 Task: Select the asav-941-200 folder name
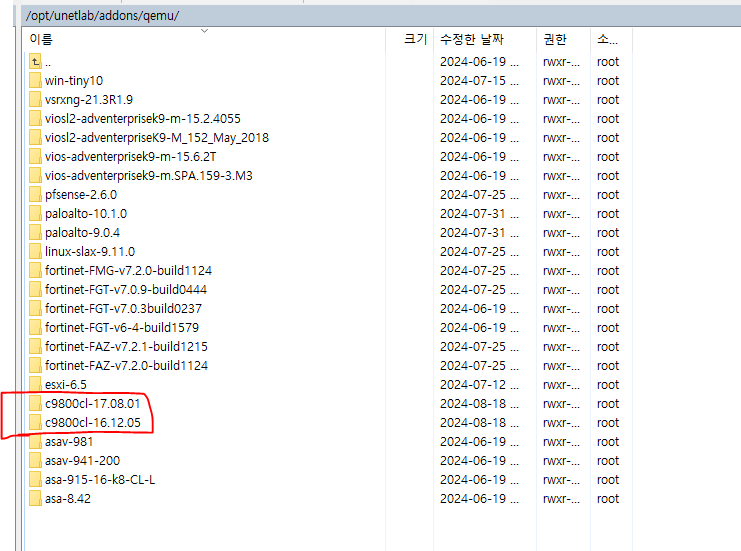coord(82,460)
